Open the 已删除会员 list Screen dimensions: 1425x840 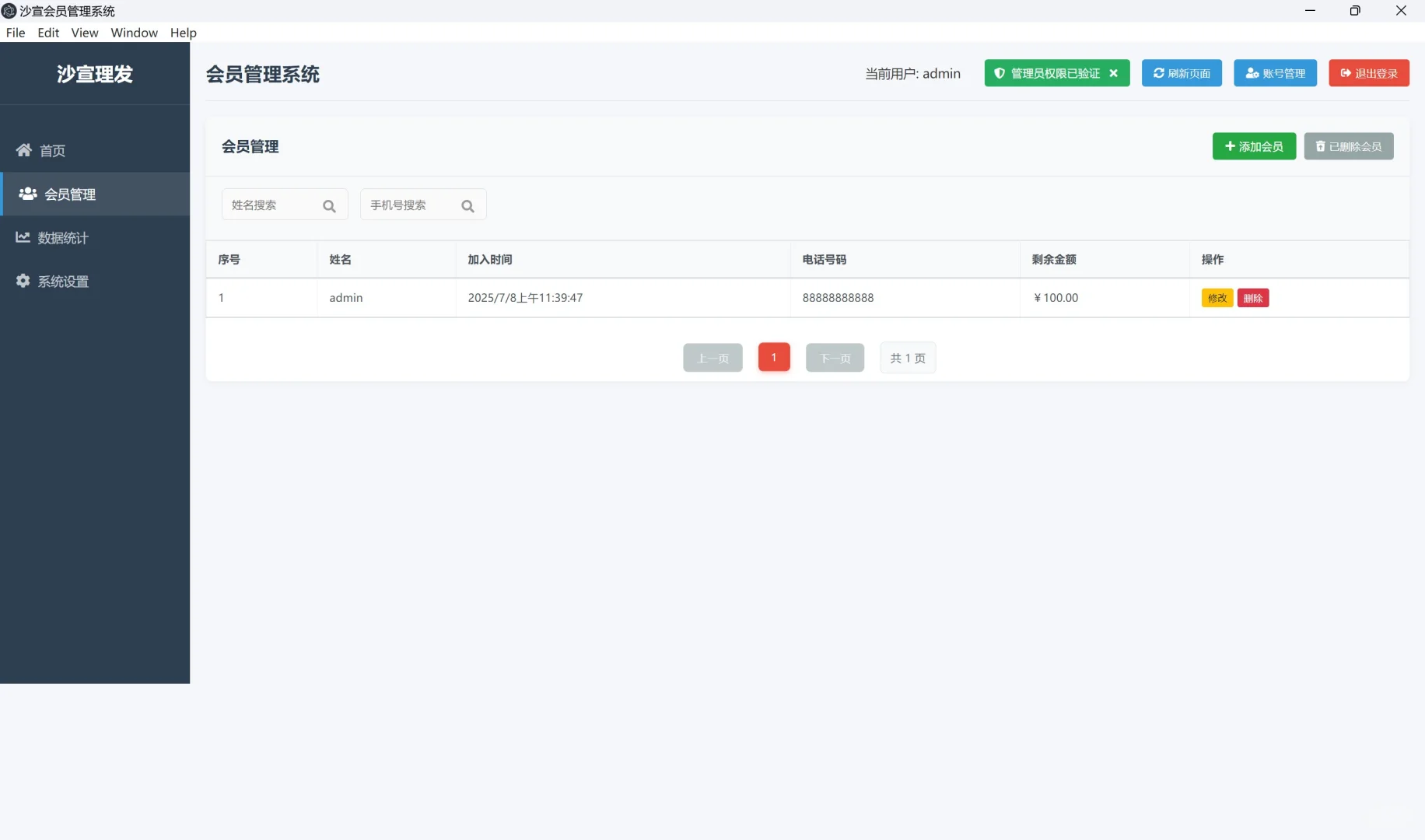point(1349,146)
